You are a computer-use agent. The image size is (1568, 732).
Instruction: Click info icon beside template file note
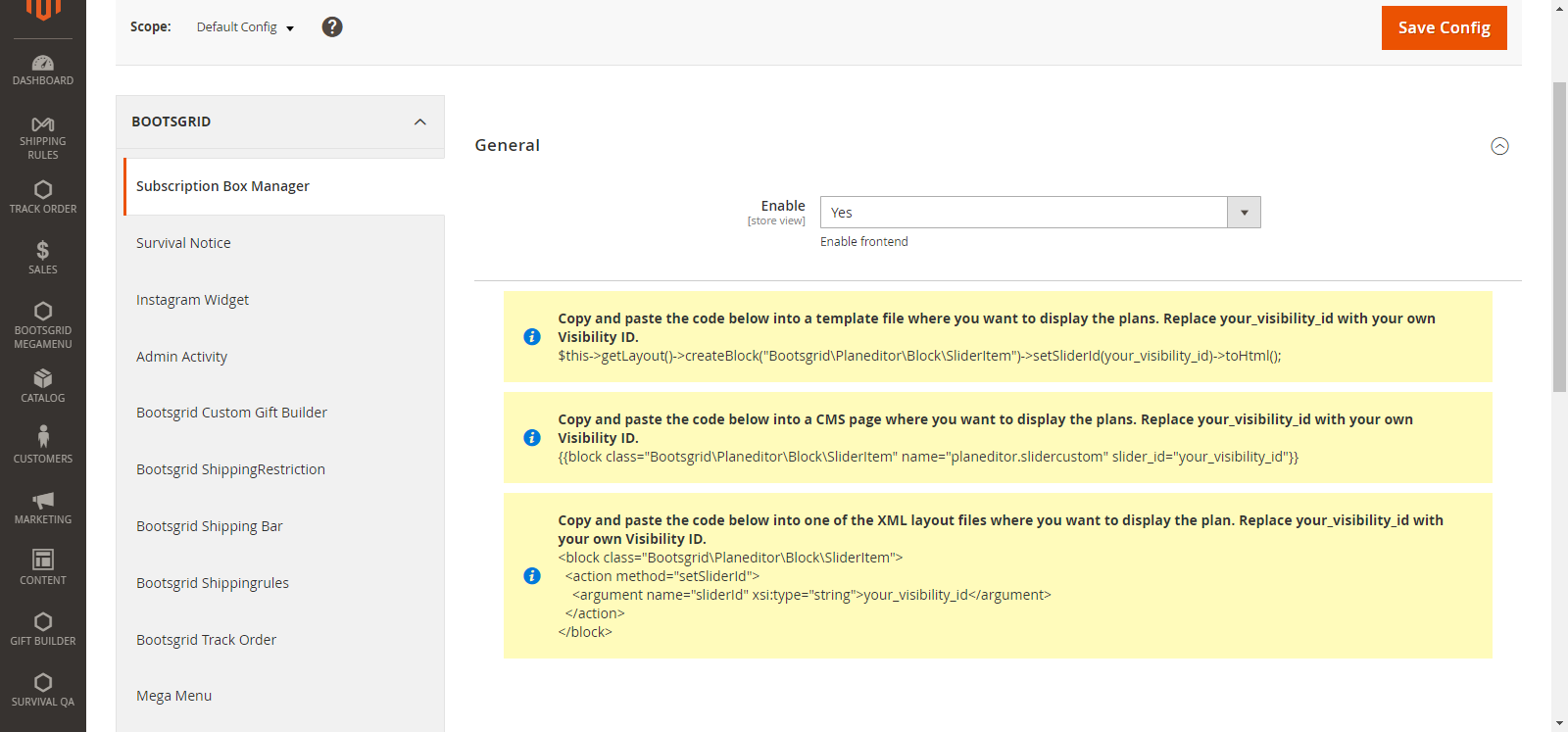(532, 337)
